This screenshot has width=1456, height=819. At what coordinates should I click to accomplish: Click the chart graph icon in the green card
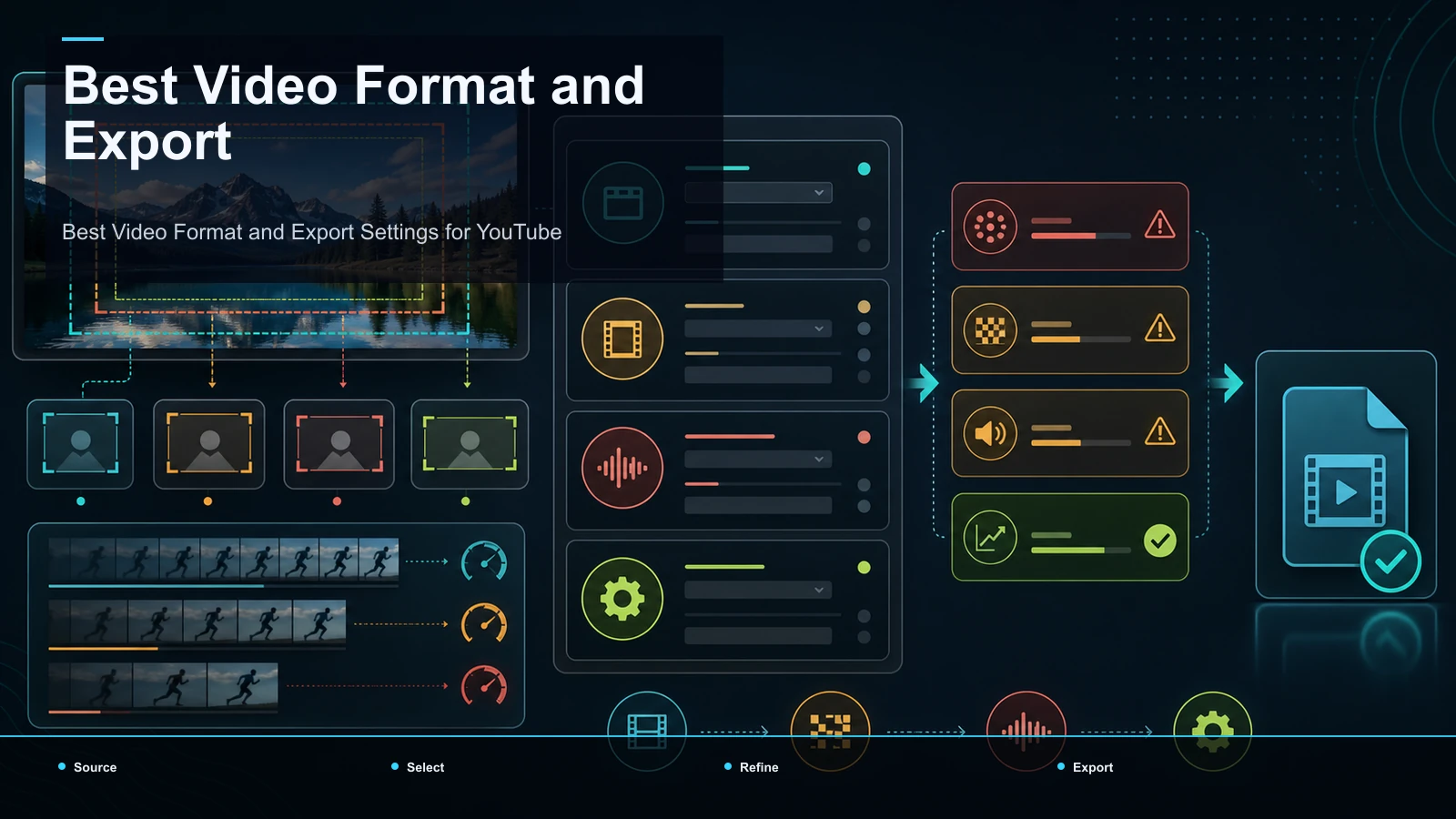(x=990, y=537)
